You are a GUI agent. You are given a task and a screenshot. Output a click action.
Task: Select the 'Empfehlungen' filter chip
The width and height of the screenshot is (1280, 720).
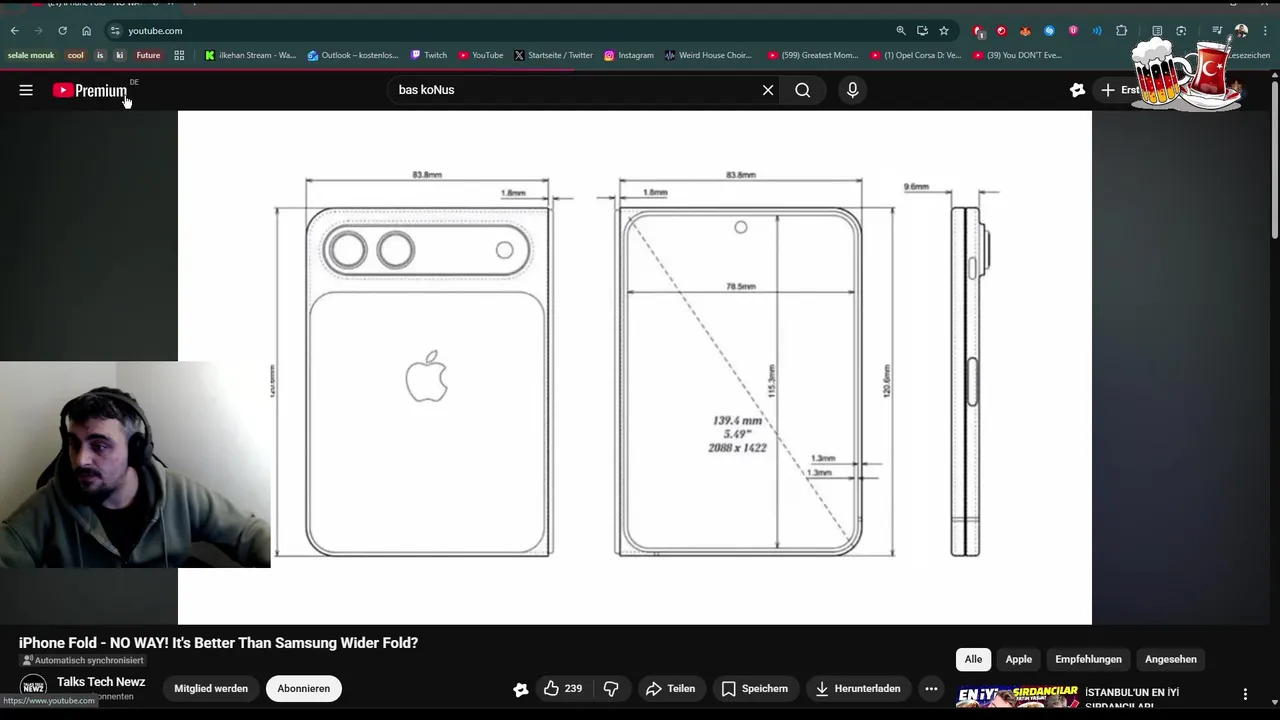[x=1088, y=659]
